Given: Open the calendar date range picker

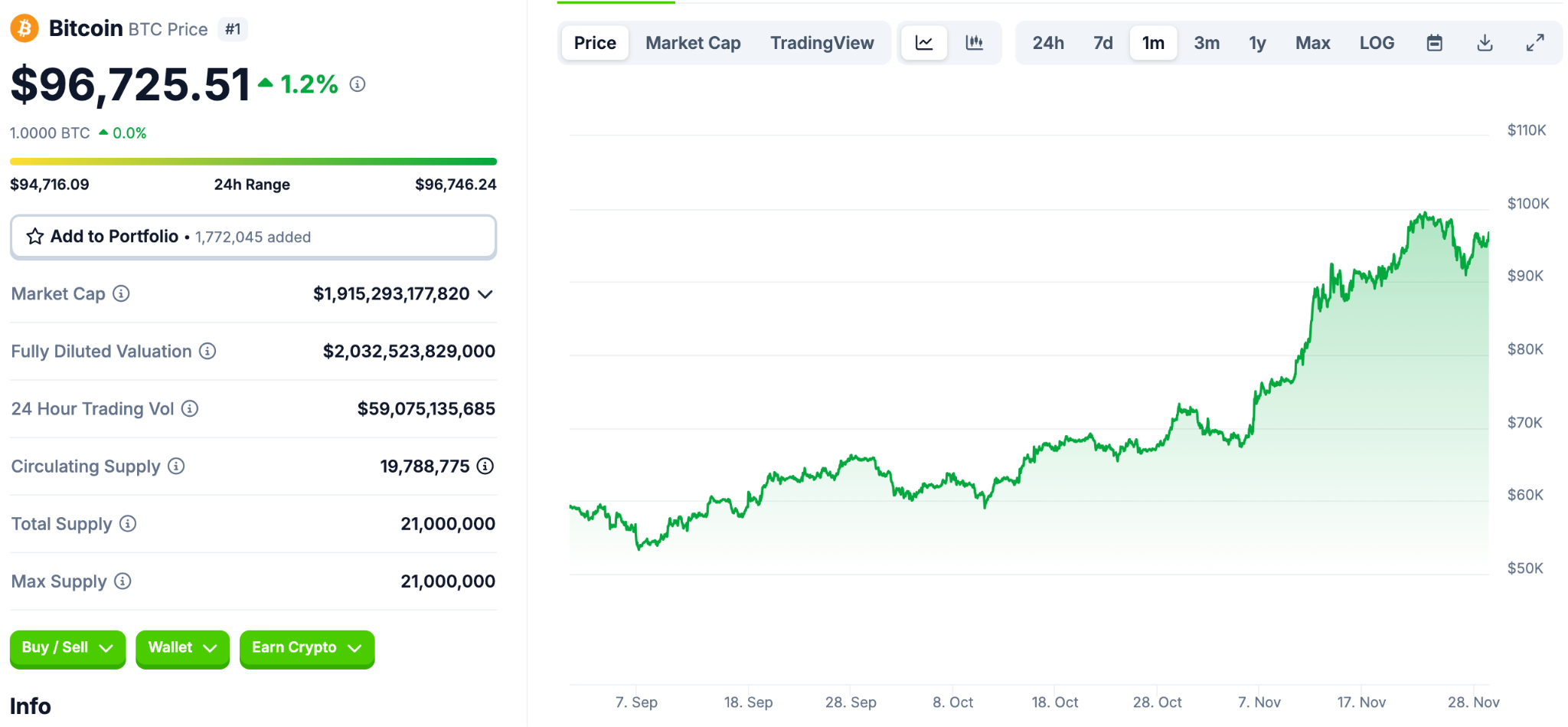Looking at the screenshot, I should [x=1435, y=43].
